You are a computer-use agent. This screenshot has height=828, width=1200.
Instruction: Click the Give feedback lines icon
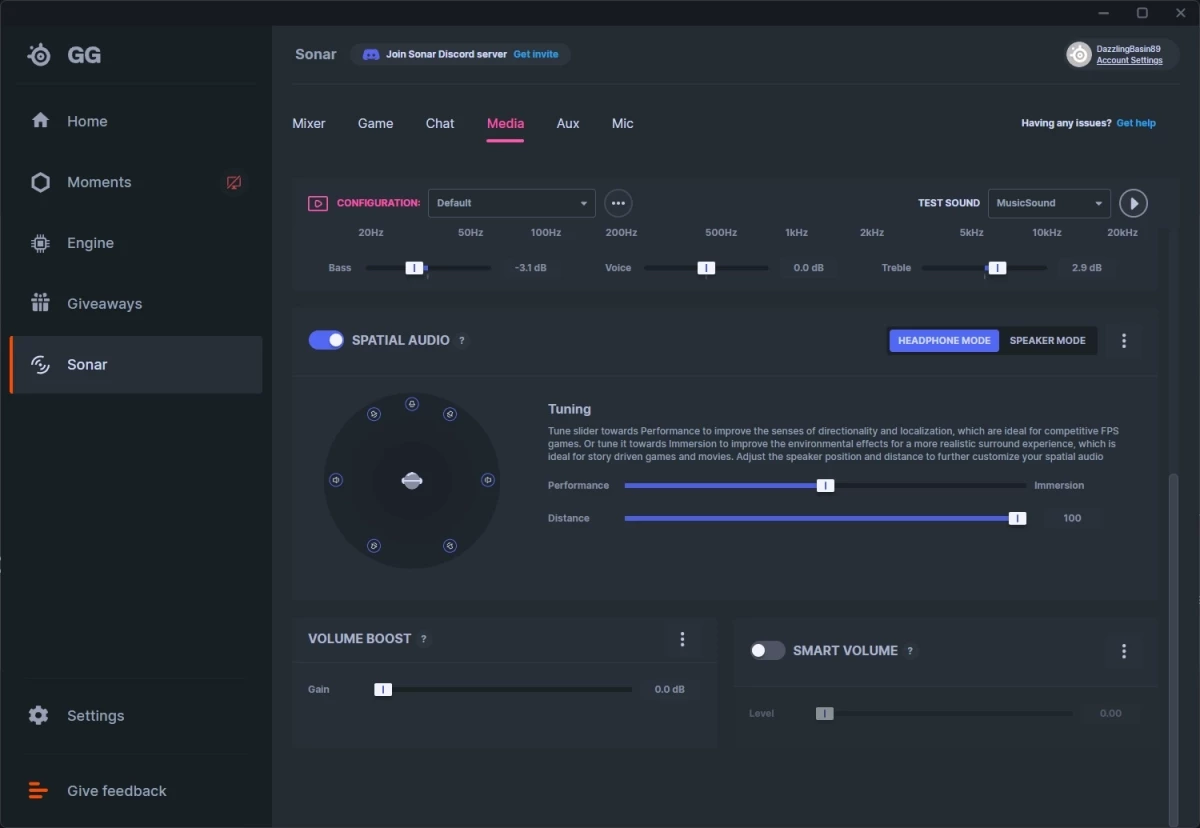(38, 791)
